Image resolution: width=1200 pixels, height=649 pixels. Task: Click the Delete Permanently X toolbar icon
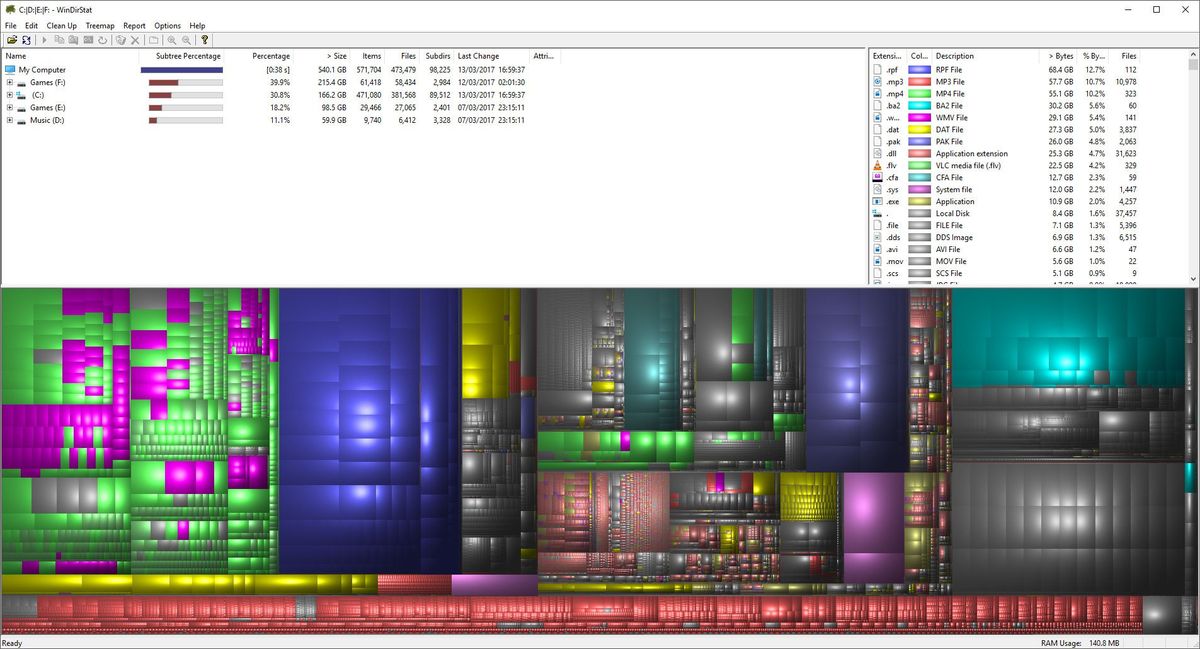[135, 40]
